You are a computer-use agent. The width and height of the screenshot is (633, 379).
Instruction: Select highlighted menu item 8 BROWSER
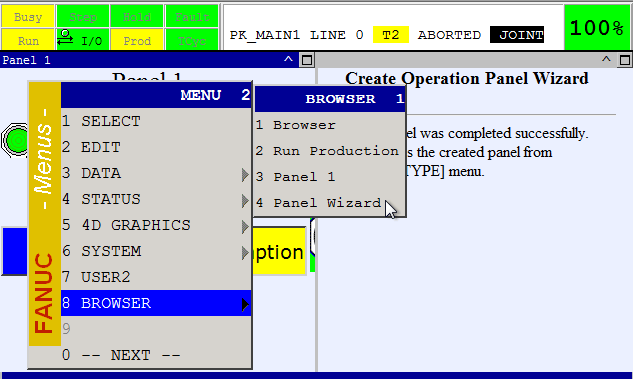coord(156,303)
